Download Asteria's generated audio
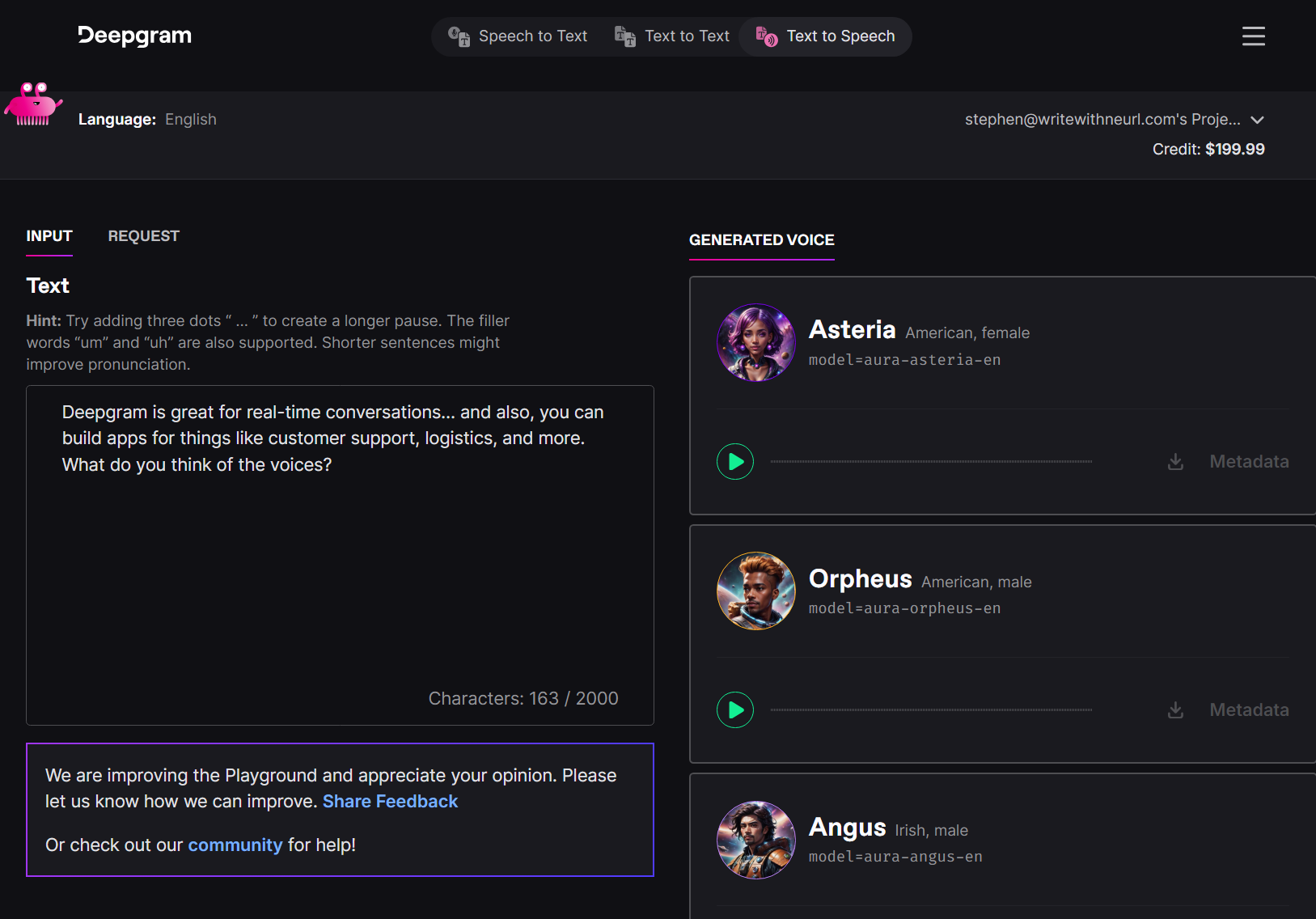The height and width of the screenshot is (919, 1316). click(1175, 462)
